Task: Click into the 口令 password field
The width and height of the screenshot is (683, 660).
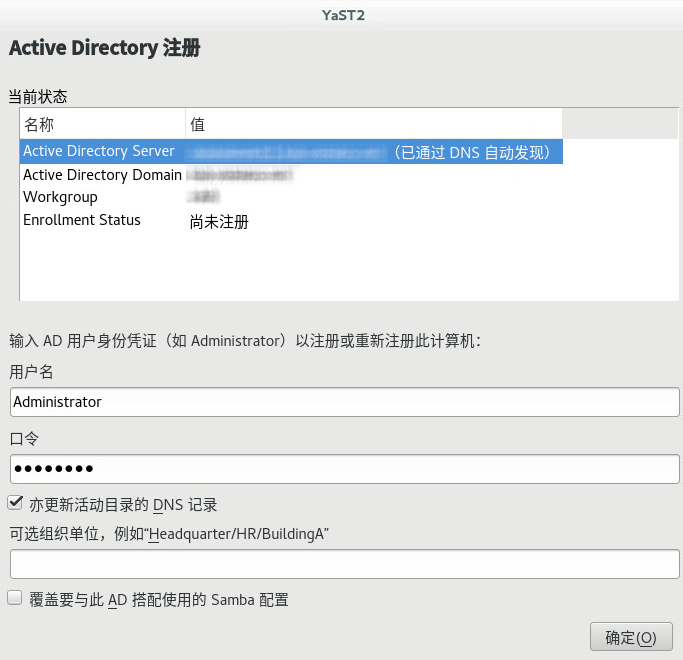Action: coord(345,469)
